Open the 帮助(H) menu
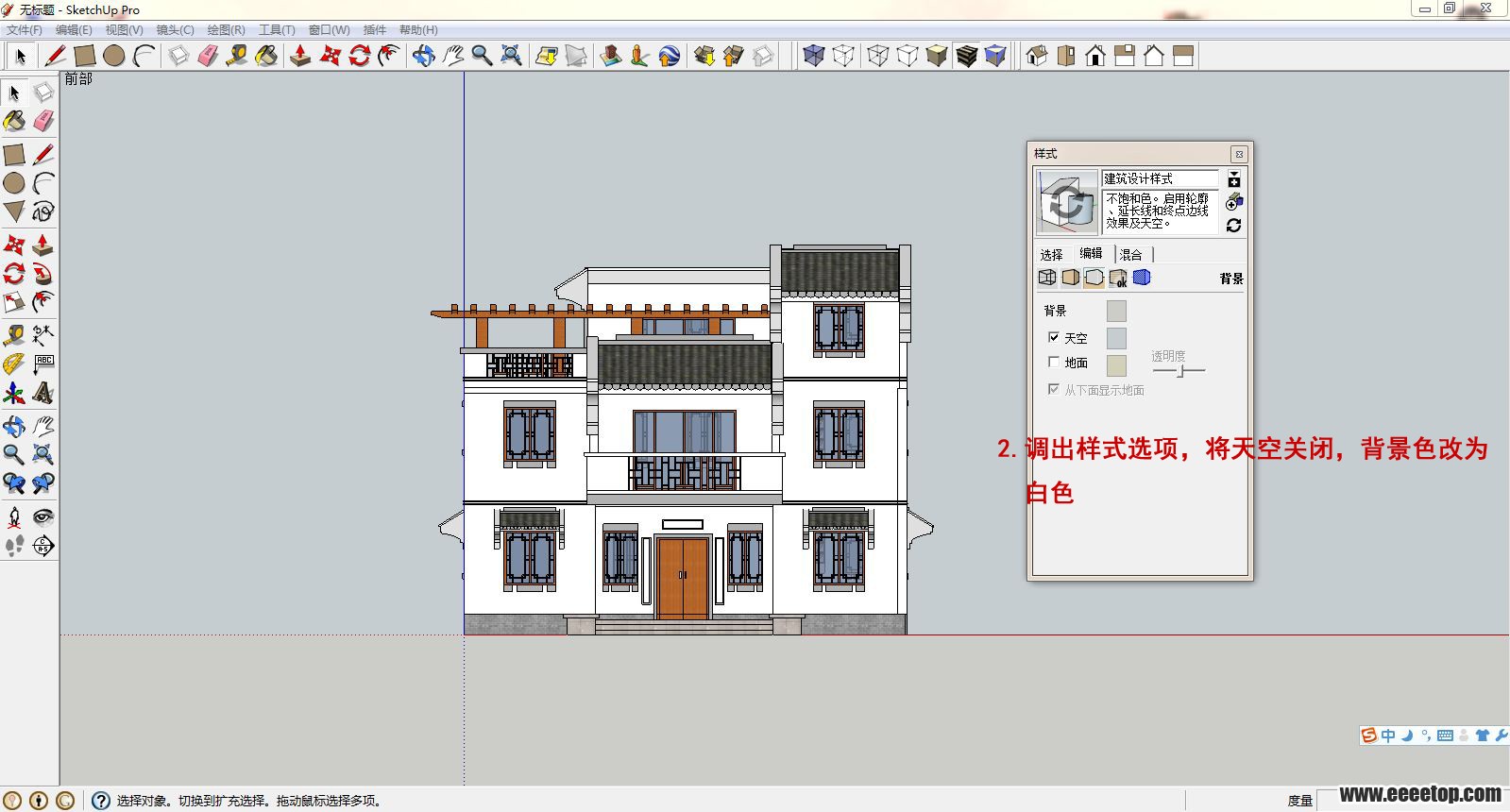This screenshot has height=812, width=1510. (418, 30)
